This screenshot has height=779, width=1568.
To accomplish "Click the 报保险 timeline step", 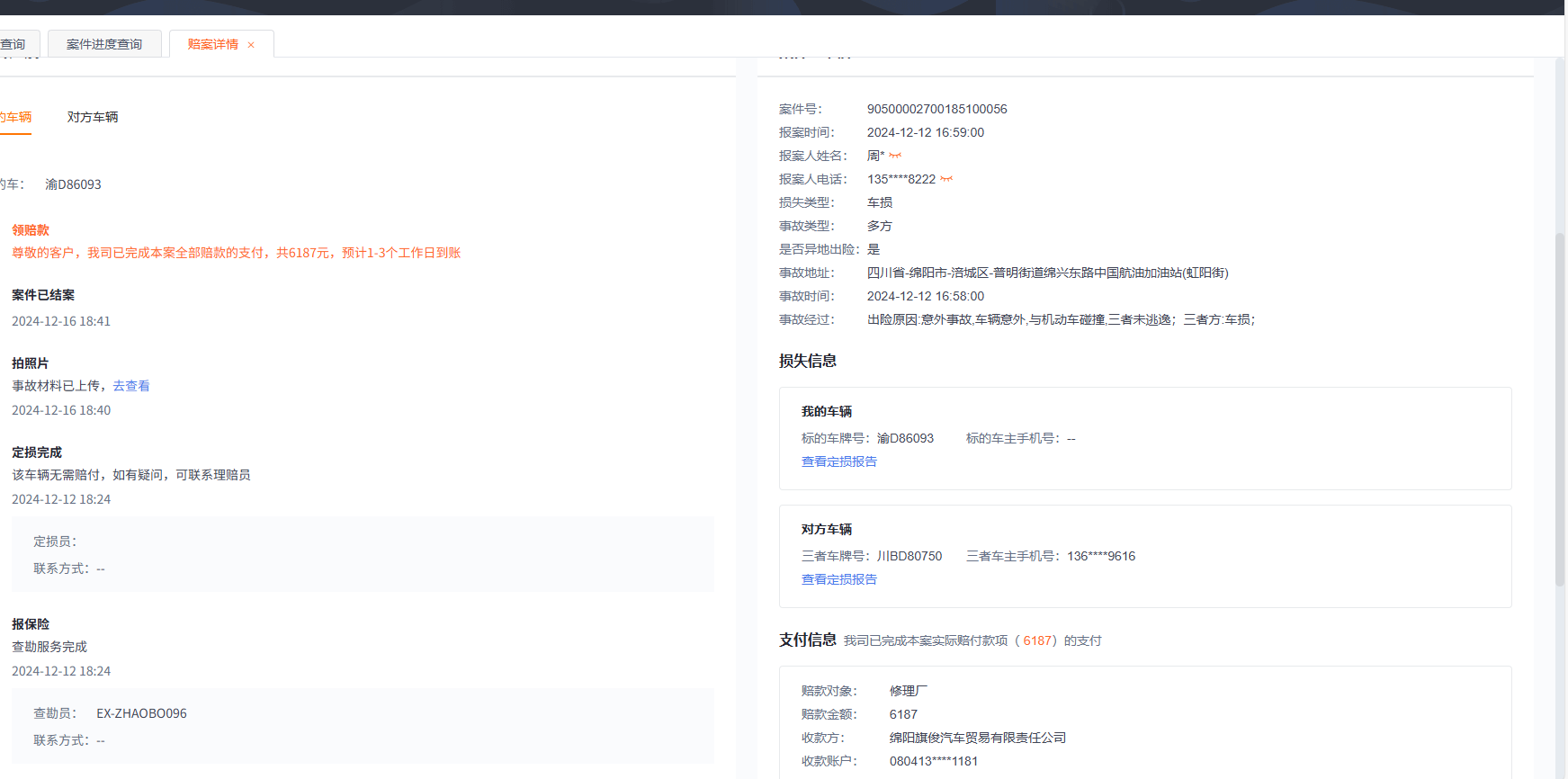I will [31, 624].
